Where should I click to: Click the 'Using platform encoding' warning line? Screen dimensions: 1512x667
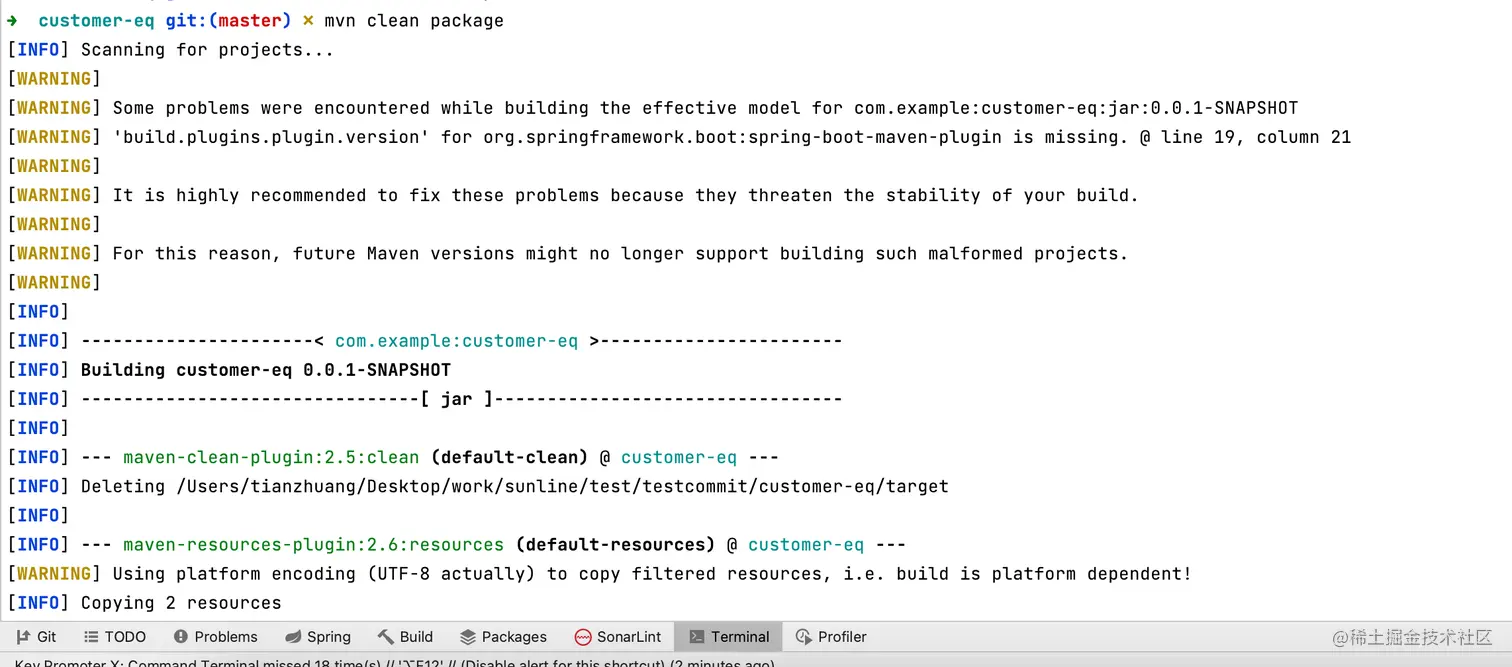[599, 574]
